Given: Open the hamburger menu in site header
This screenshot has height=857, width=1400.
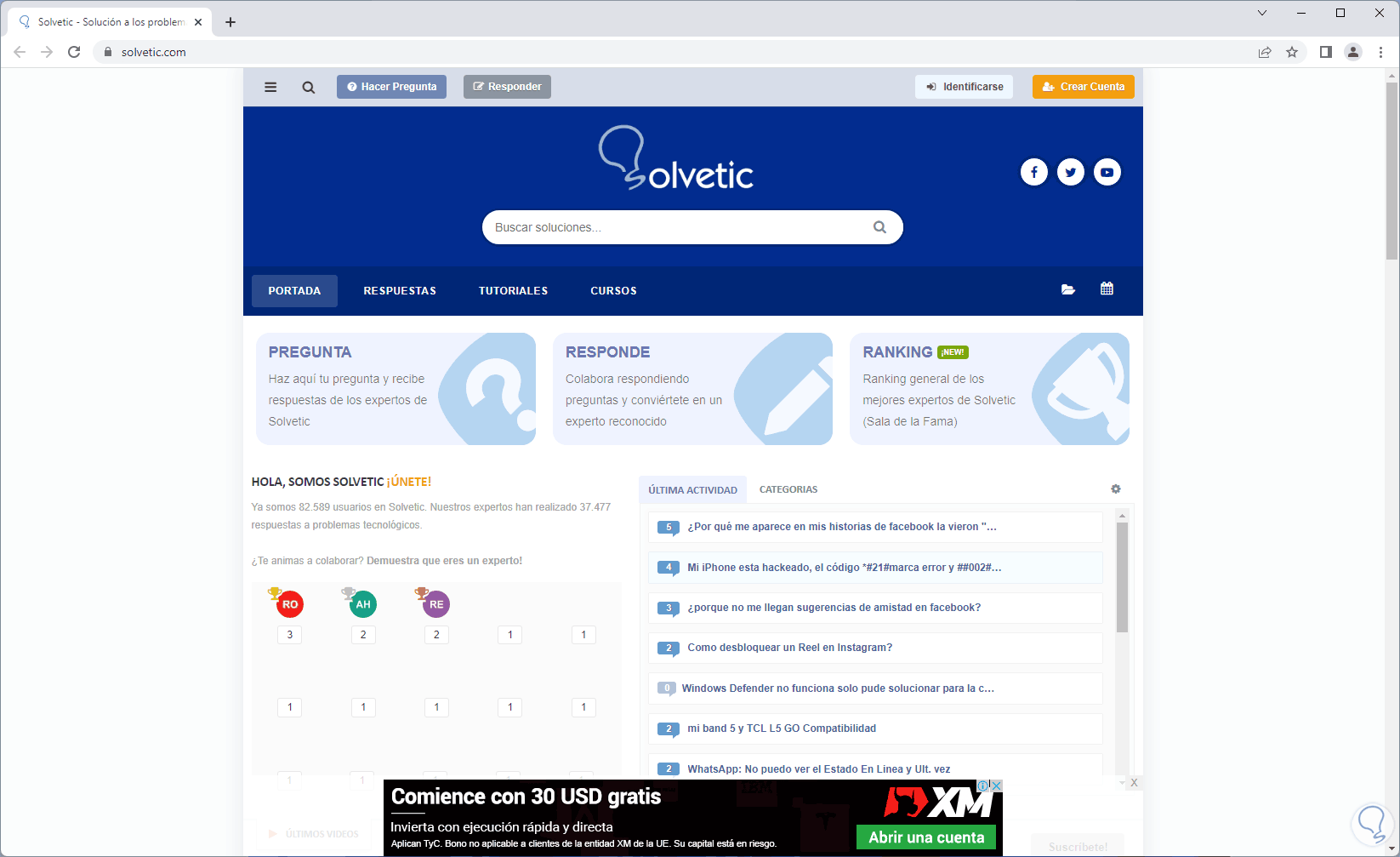Looking at the screenshot, I should pos(270,87).
